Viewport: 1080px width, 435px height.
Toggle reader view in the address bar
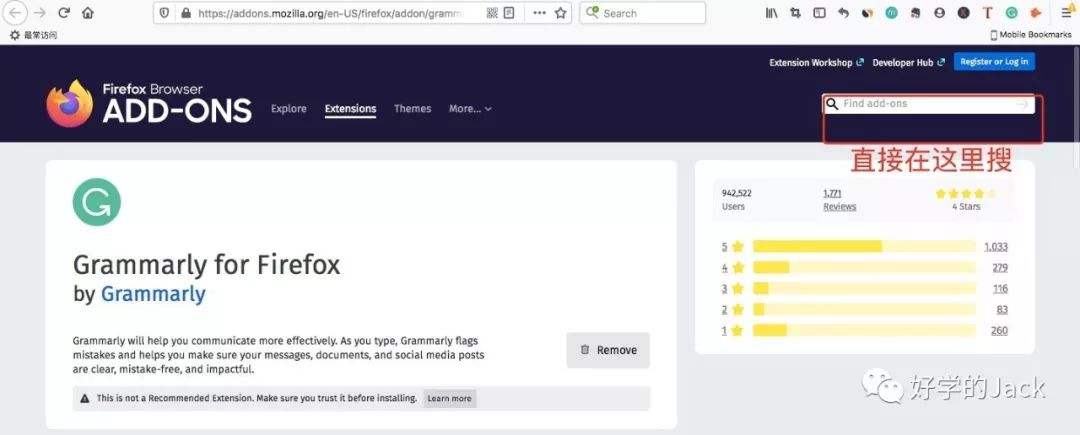509,13
